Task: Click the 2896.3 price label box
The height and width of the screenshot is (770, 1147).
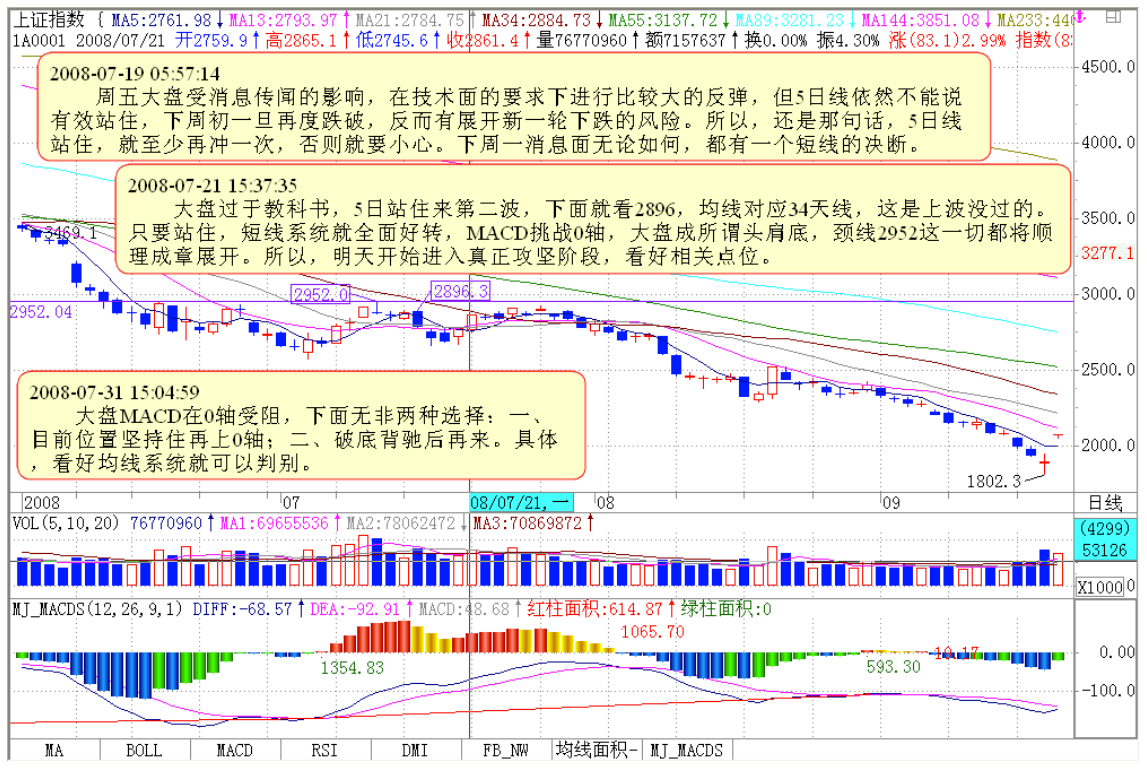Action: 460,291
